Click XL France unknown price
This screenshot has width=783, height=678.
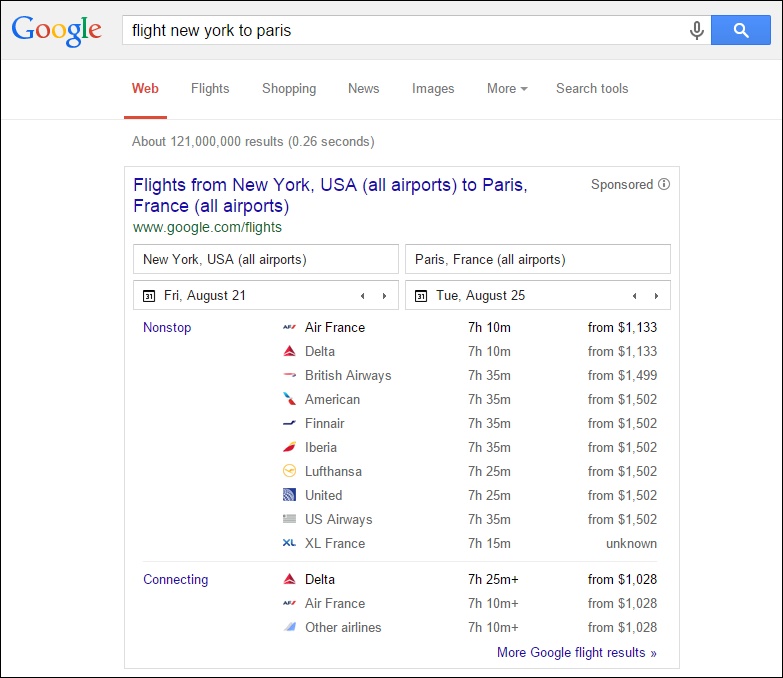[x=631, y=543]
